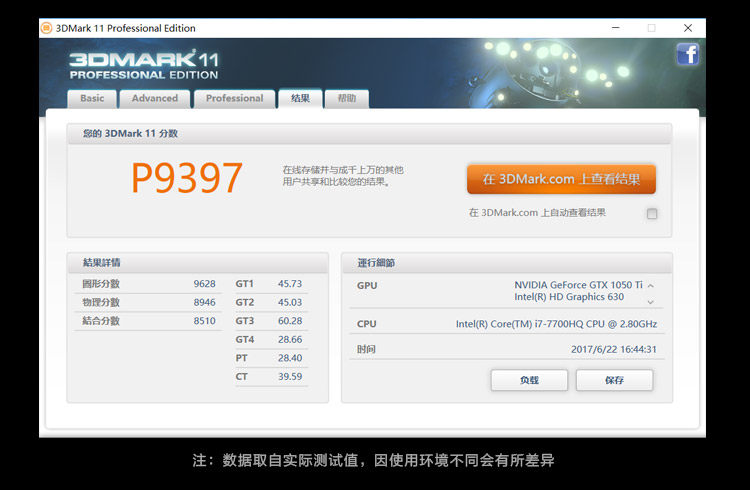Open the Facebook share icon
Viewport: 750px width, 490px height.
pos(688,54)
